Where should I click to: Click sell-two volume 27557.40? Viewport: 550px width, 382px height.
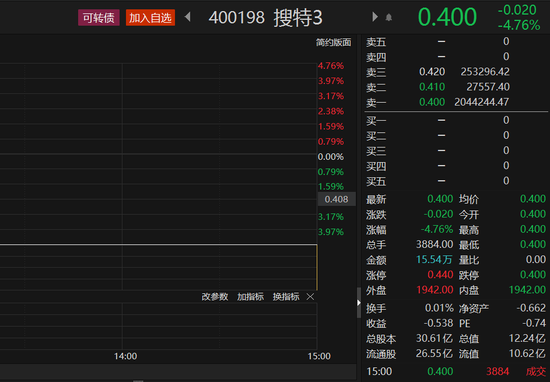(488, 87)
